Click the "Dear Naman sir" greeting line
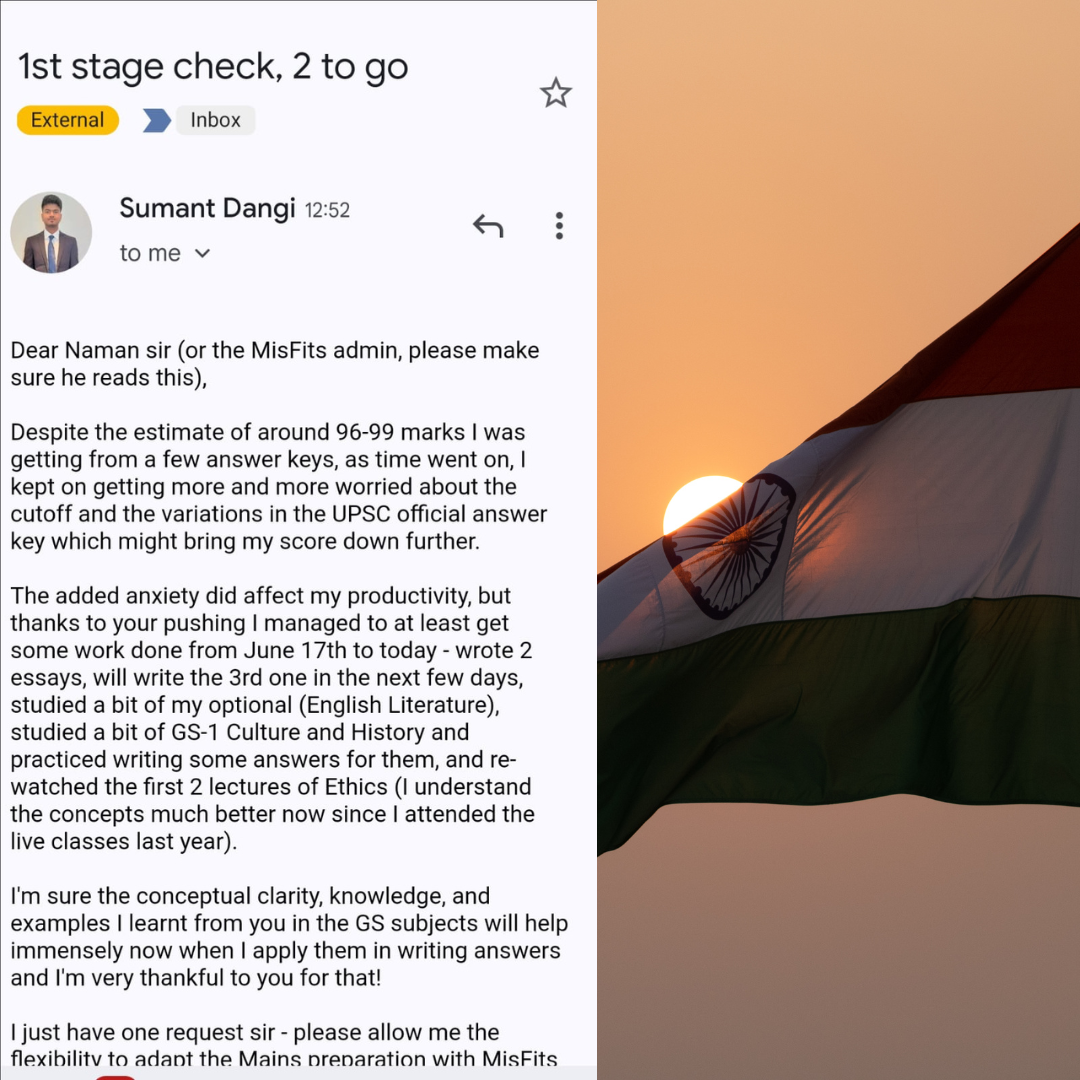 275,364
